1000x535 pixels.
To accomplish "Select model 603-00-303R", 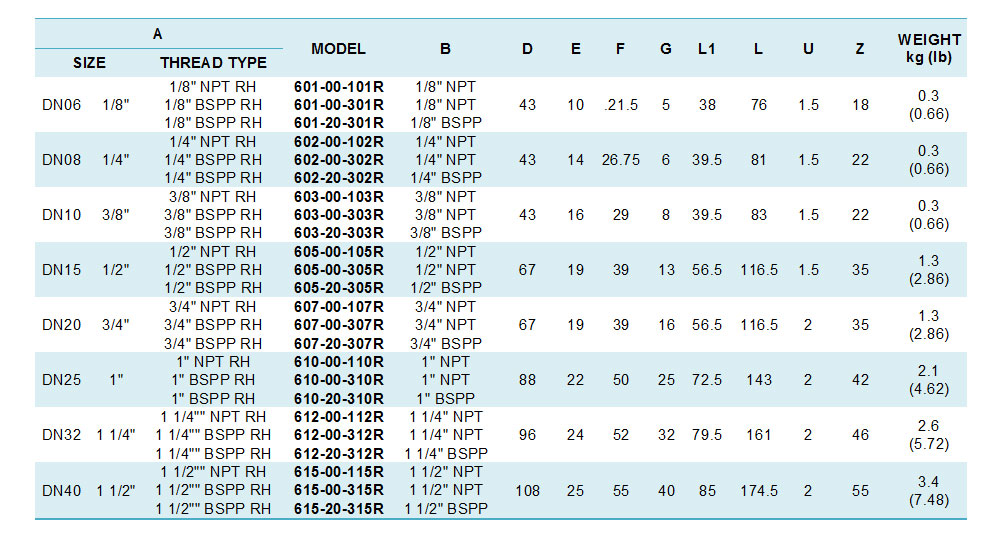I will click(339, 215).
